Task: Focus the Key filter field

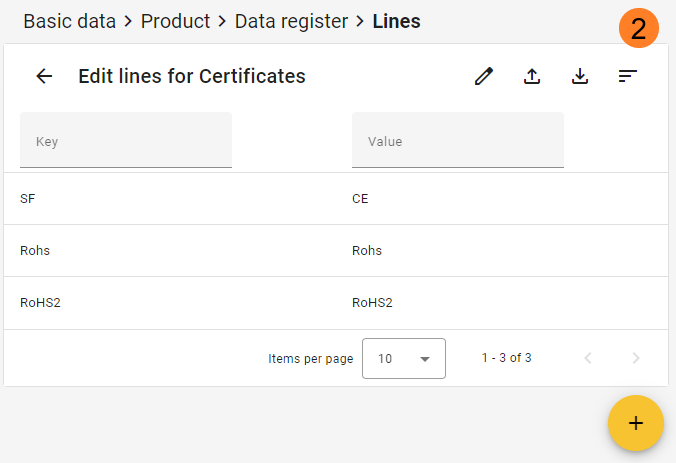Action: point(126,142)
